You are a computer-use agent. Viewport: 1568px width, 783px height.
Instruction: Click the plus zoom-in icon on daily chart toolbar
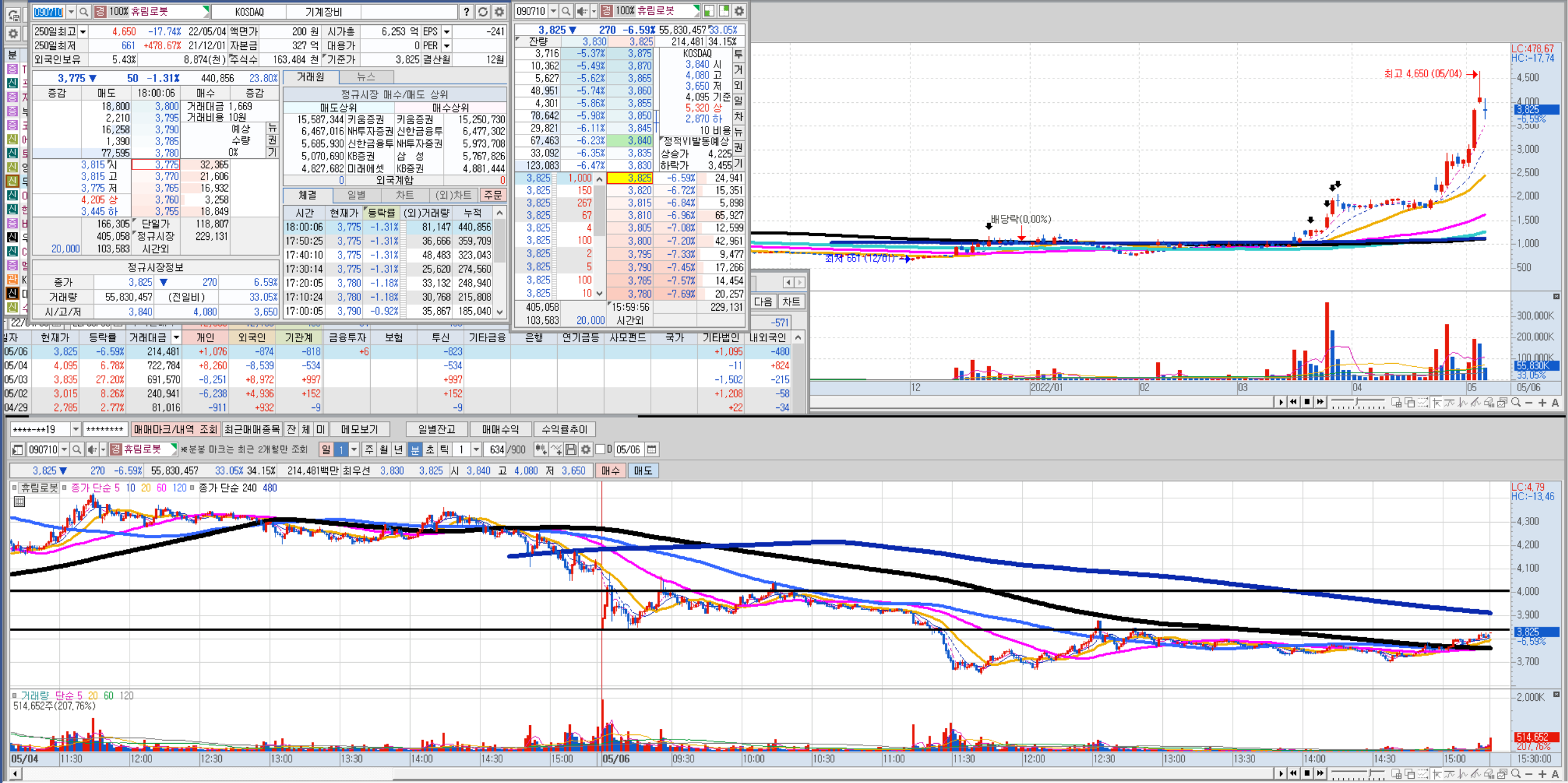(x=1542, y=402)
